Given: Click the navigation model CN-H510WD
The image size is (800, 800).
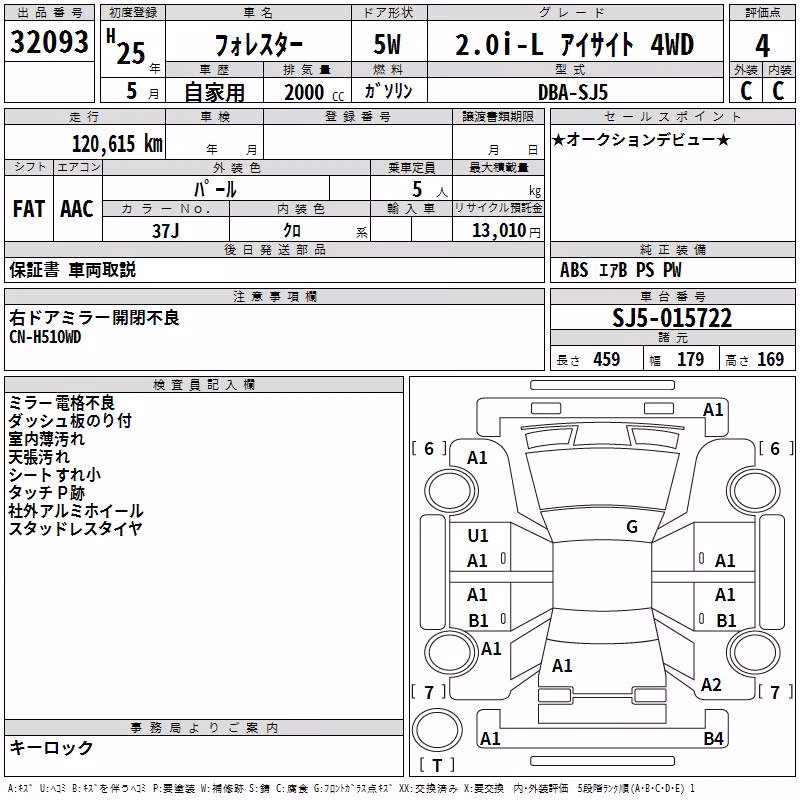Looking at the screenshot, I should coord(45,337).
